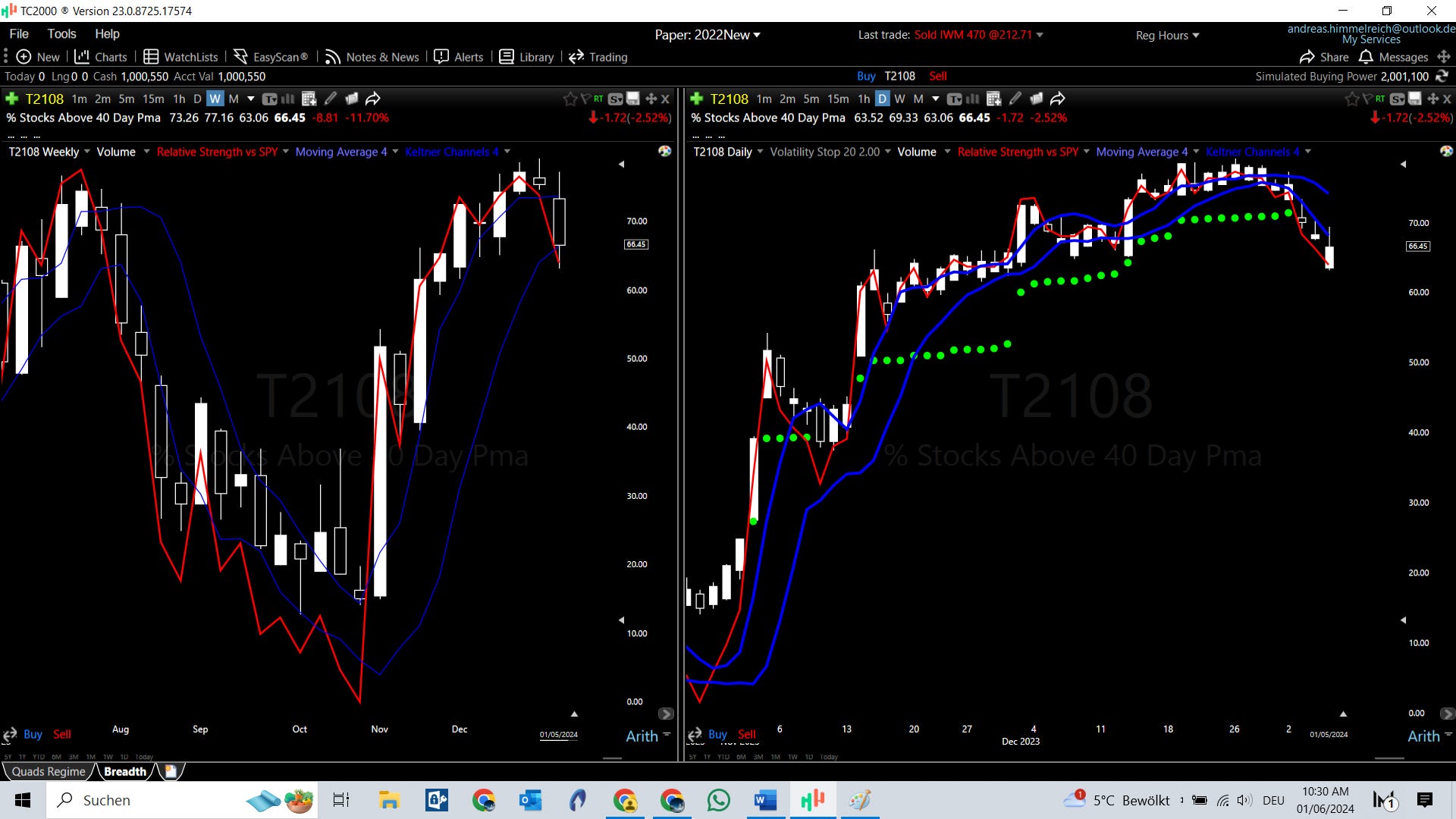Open color palette icon on weekly chart
The height and width of the screenshot is (819, 1456).
(664, 151)
